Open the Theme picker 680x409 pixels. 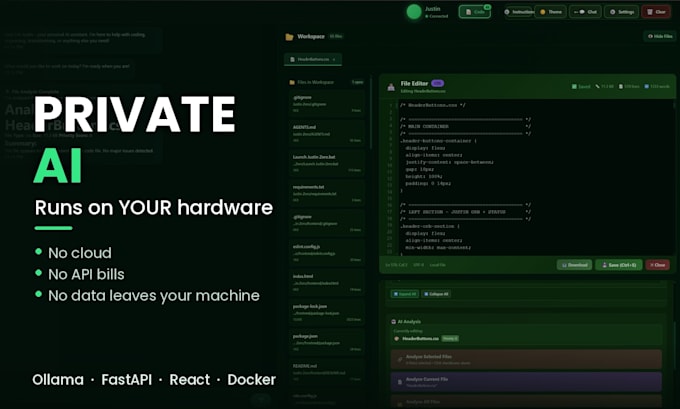550,12
